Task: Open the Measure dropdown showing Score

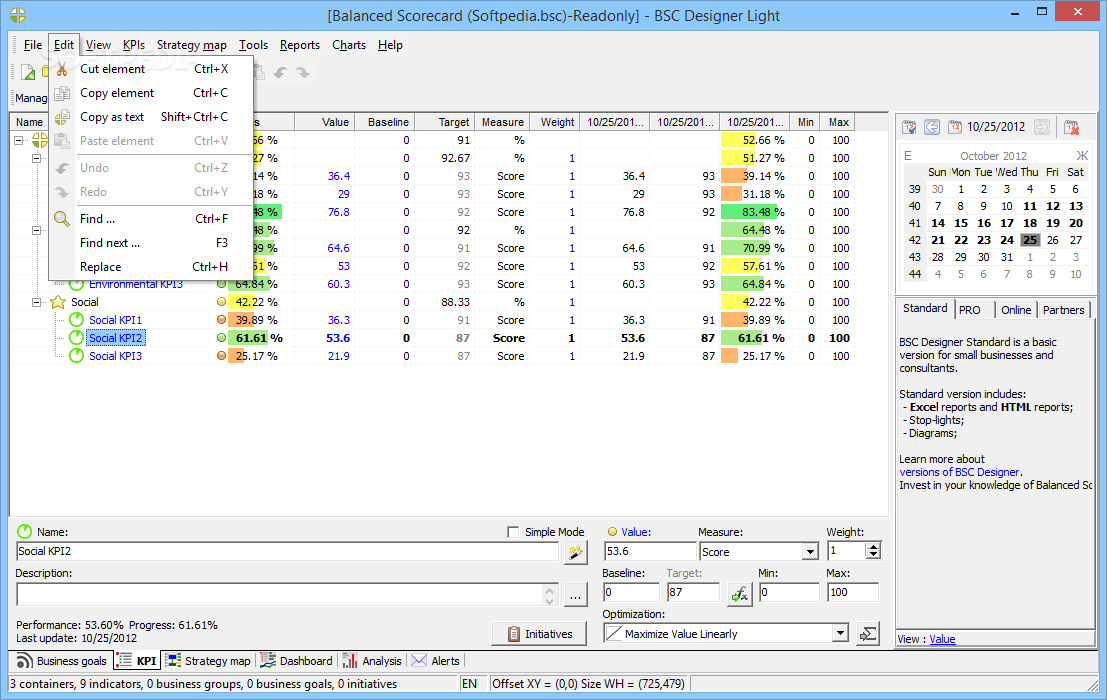Action: coord(810,552)
